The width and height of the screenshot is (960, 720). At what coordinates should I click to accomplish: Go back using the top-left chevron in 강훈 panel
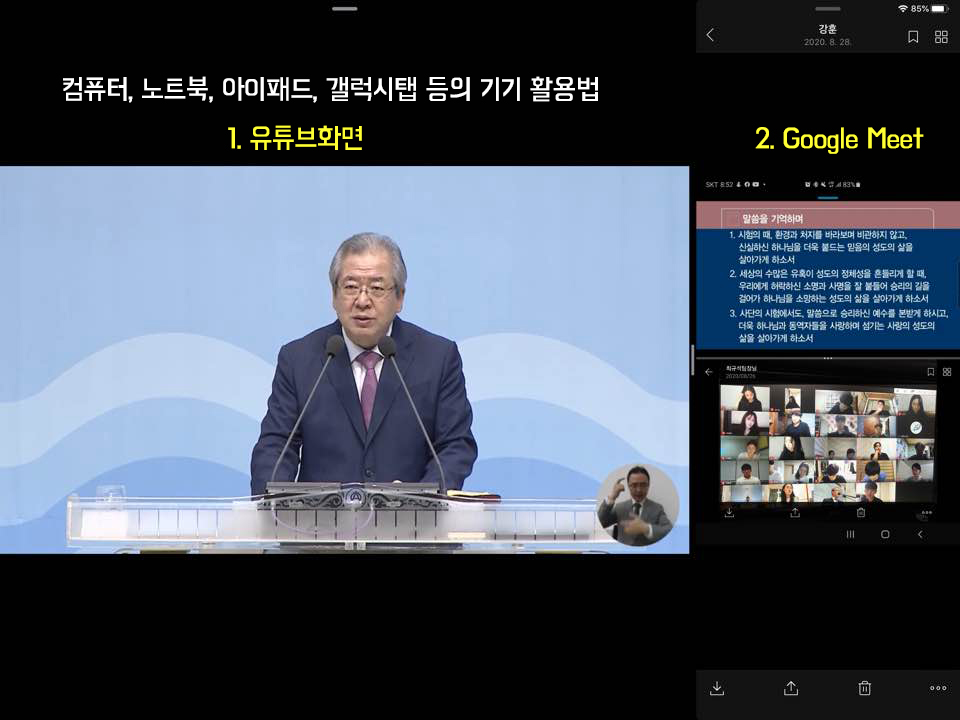[710, 35]
